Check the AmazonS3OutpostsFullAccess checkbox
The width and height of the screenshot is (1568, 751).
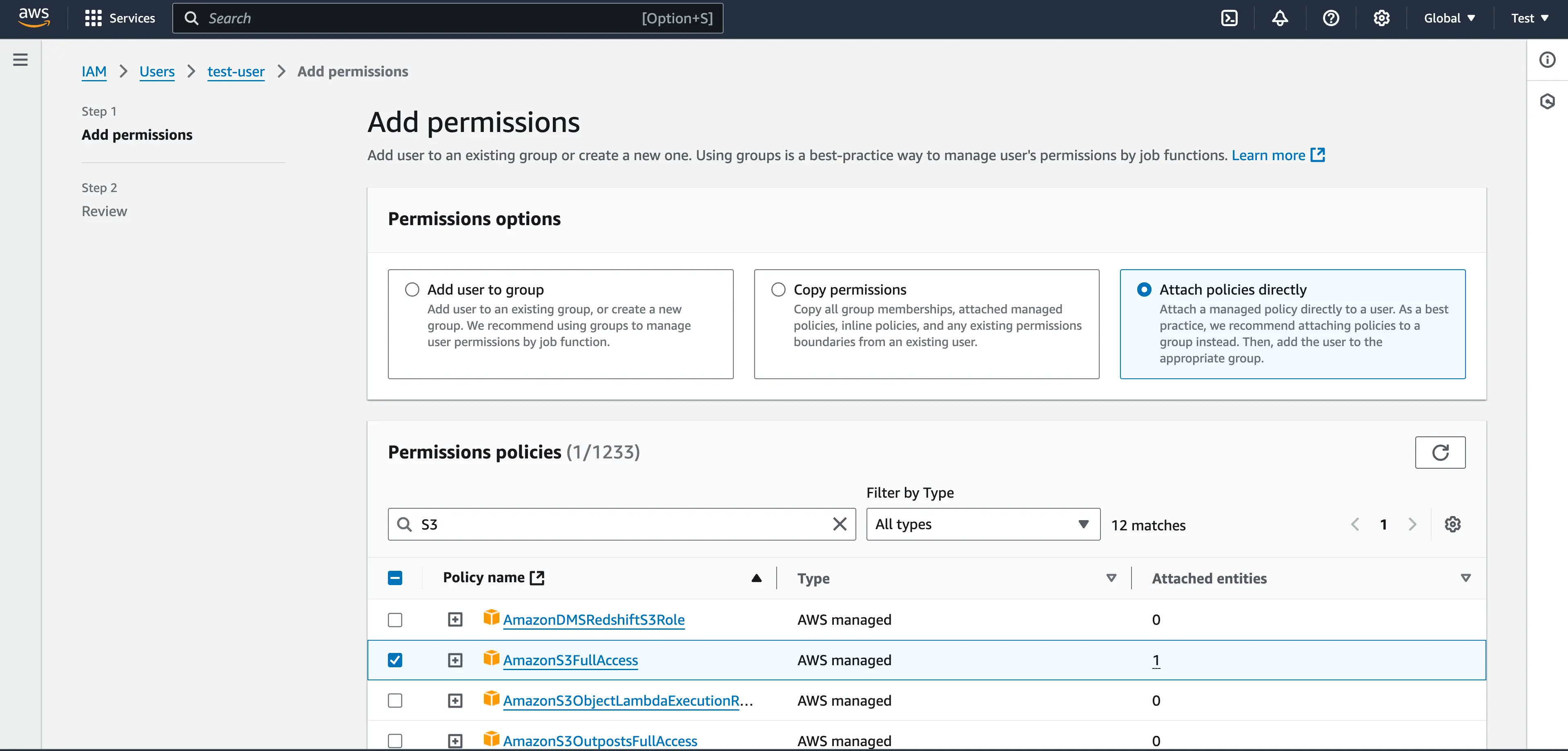click(395, 741)
